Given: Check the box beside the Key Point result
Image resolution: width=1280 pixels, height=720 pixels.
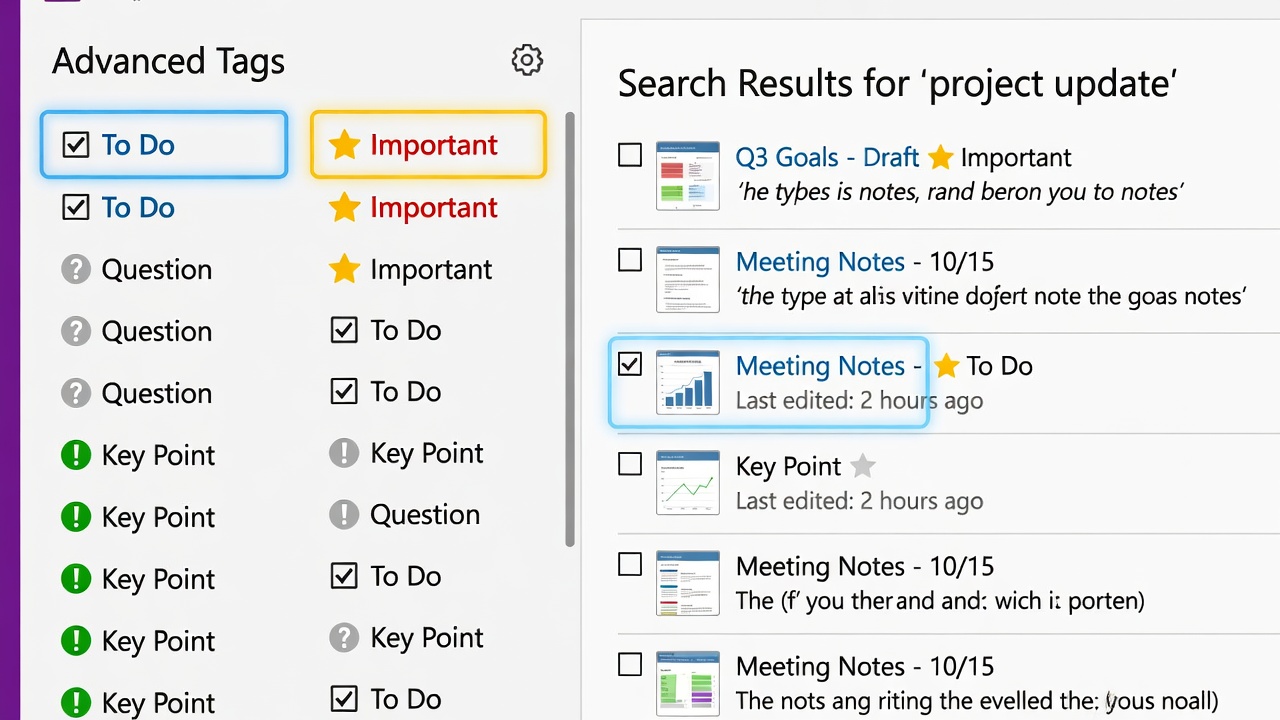Looking at the screenshot, I should coord(630,464).
